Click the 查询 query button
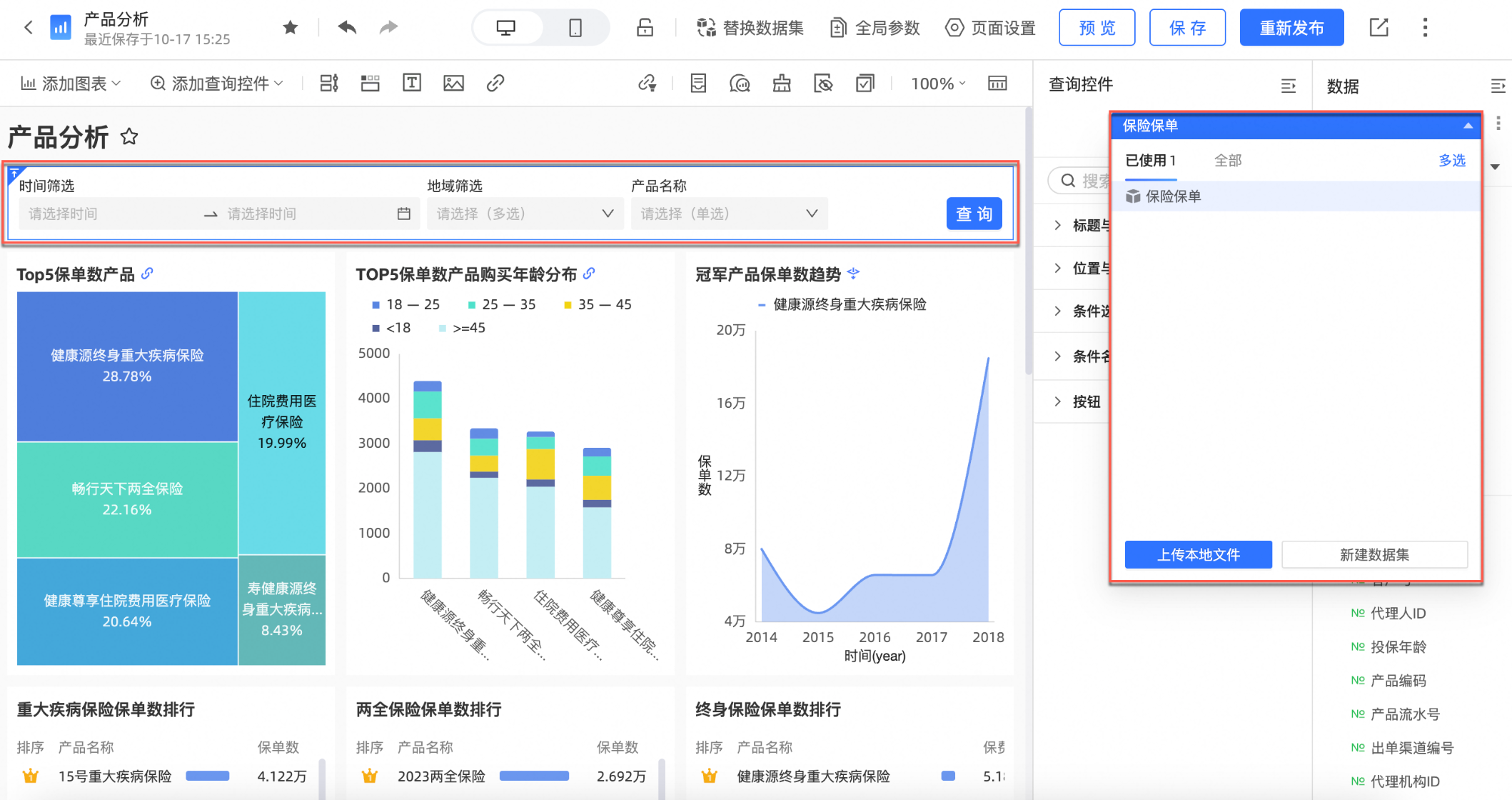The height and width of the screenshot is (800, 1512). 974,214
